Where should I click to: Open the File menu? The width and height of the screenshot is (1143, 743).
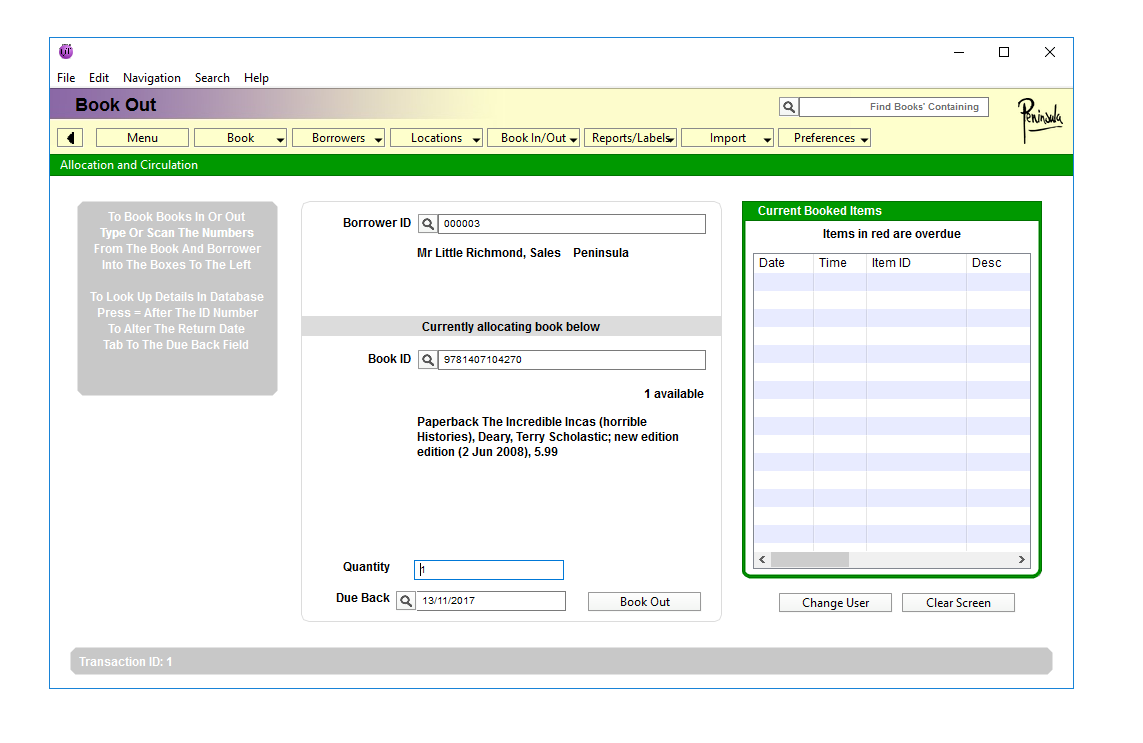pos(66,78)
